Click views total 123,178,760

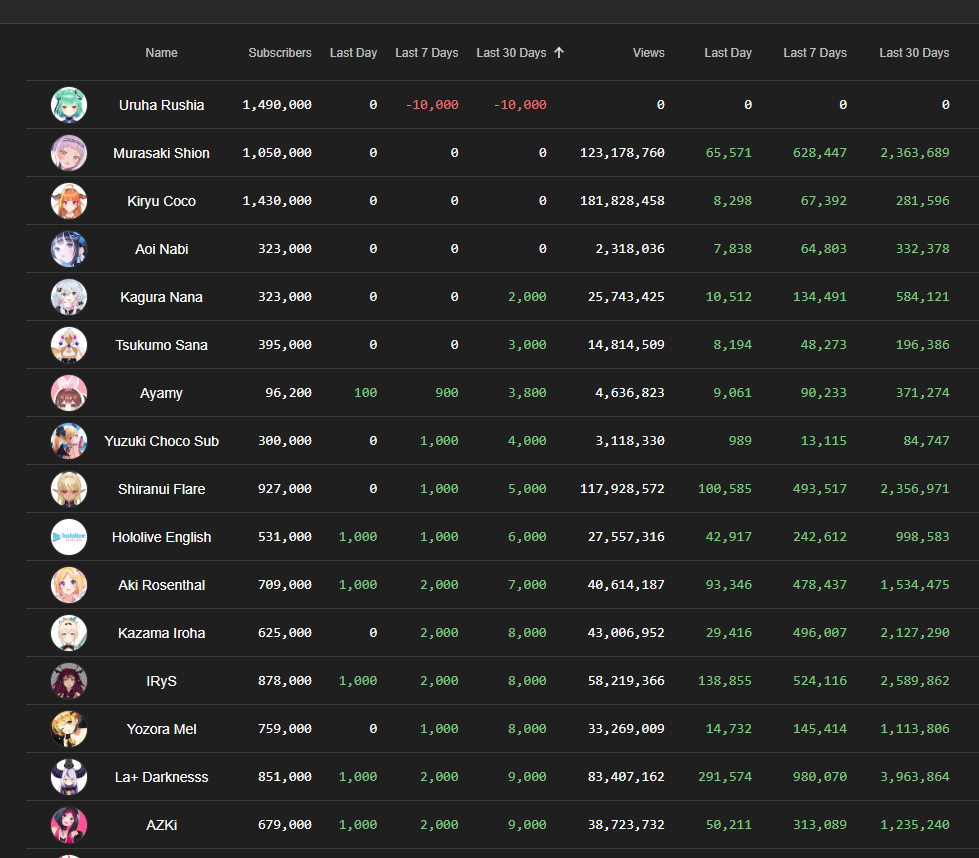click(x=622, y=153)
